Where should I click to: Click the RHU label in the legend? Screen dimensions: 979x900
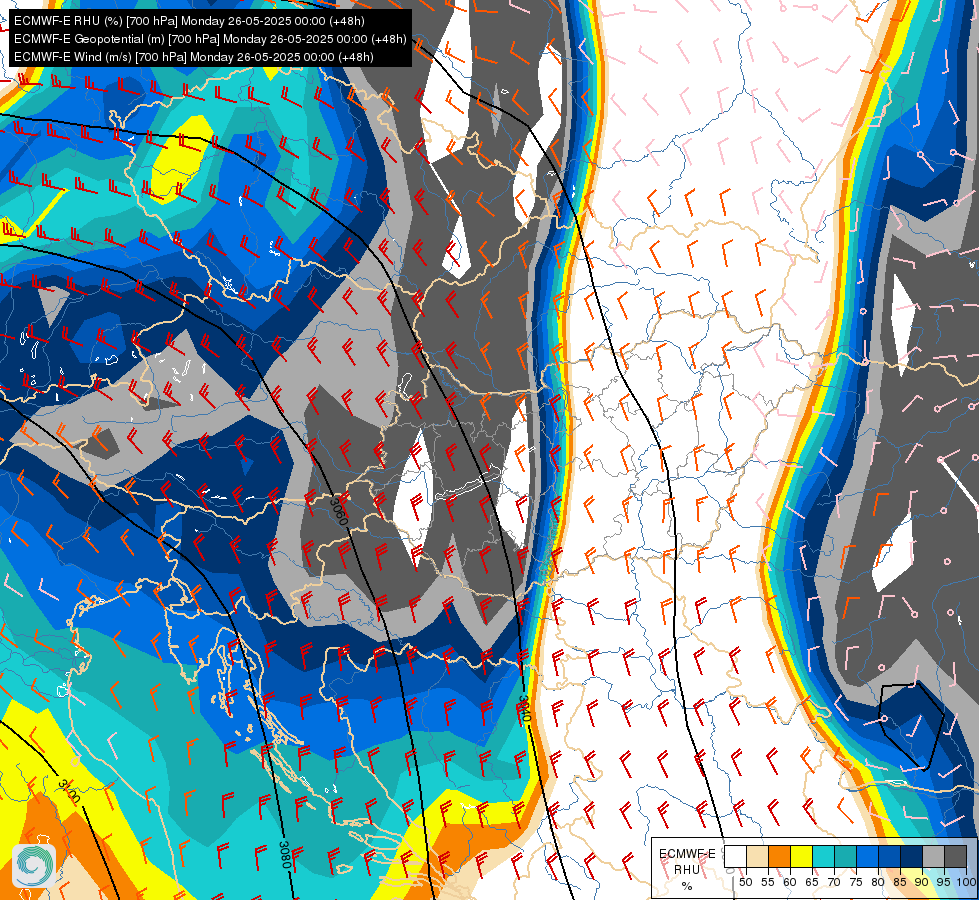pos(687,870)
